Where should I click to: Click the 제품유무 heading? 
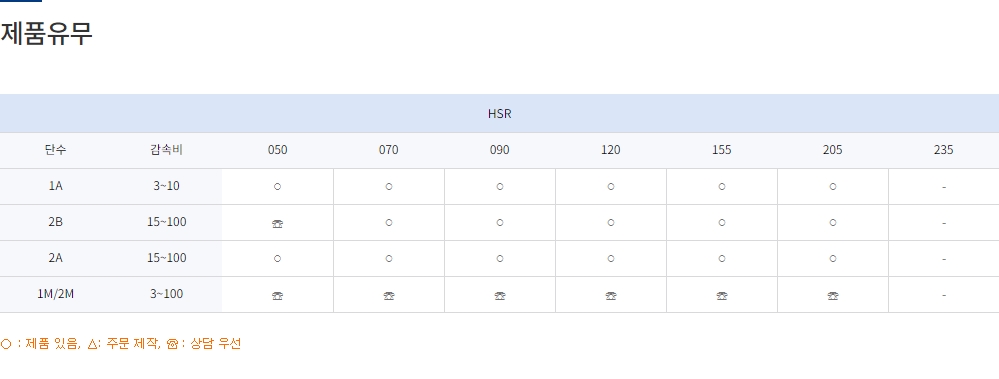click(47, 33)
